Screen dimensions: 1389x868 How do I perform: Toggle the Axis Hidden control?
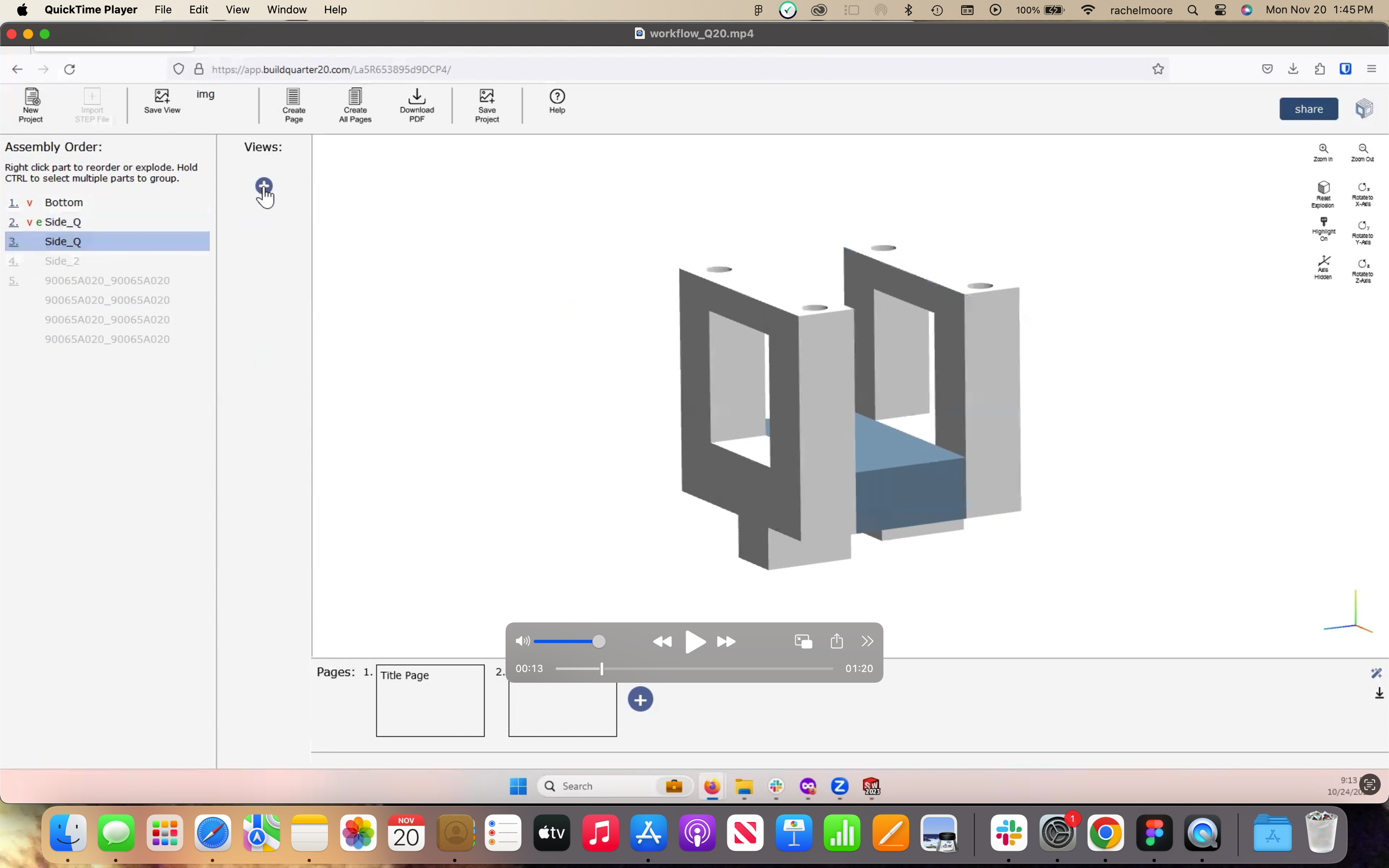point(1323,267)
